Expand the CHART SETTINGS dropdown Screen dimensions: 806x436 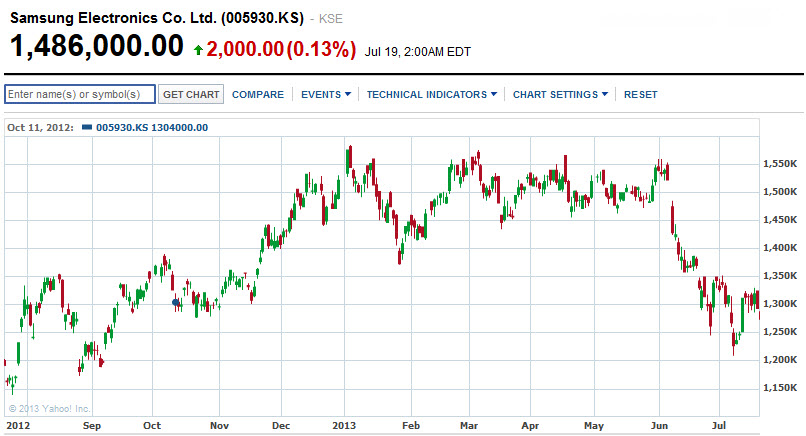click(560, 95)
